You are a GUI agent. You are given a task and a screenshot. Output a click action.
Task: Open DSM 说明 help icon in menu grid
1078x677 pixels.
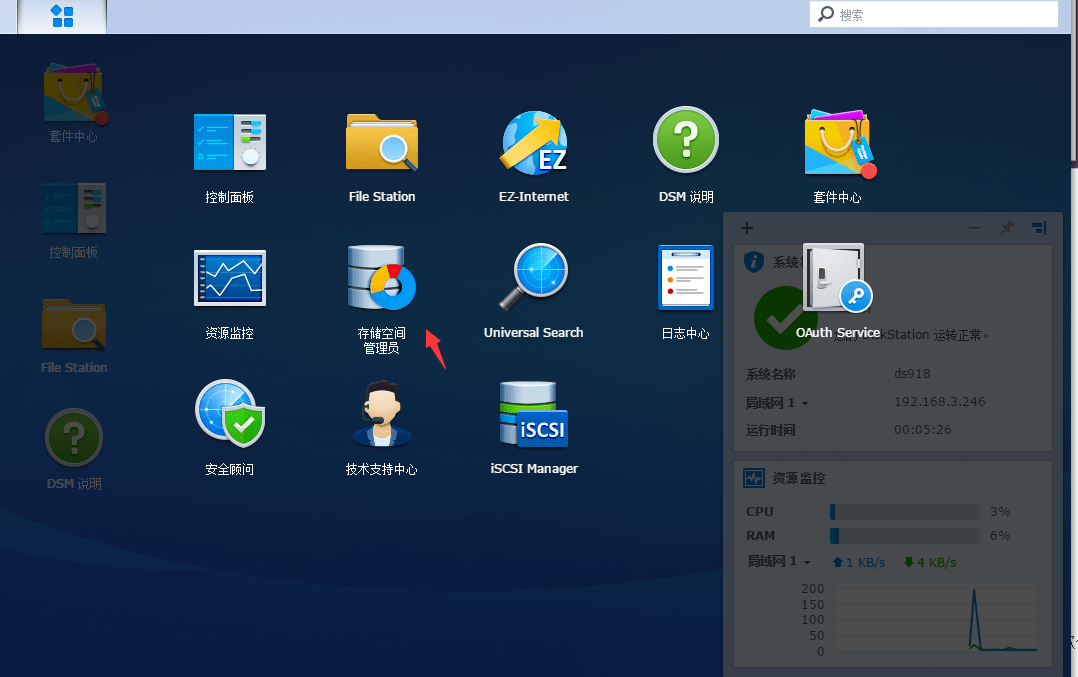coord(686,143)
